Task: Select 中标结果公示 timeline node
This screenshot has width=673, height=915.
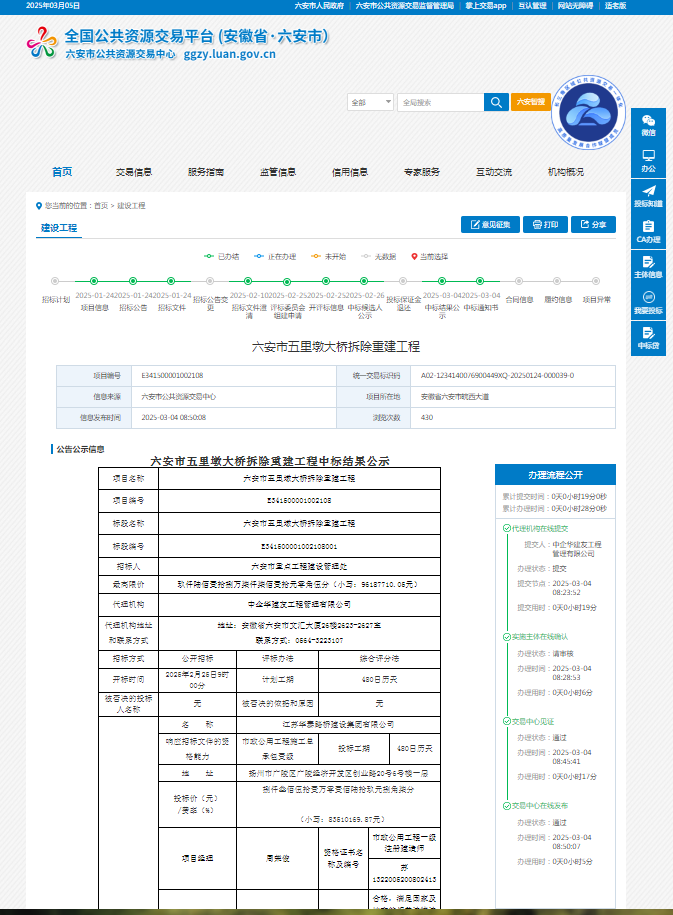Action: [442, 281]
